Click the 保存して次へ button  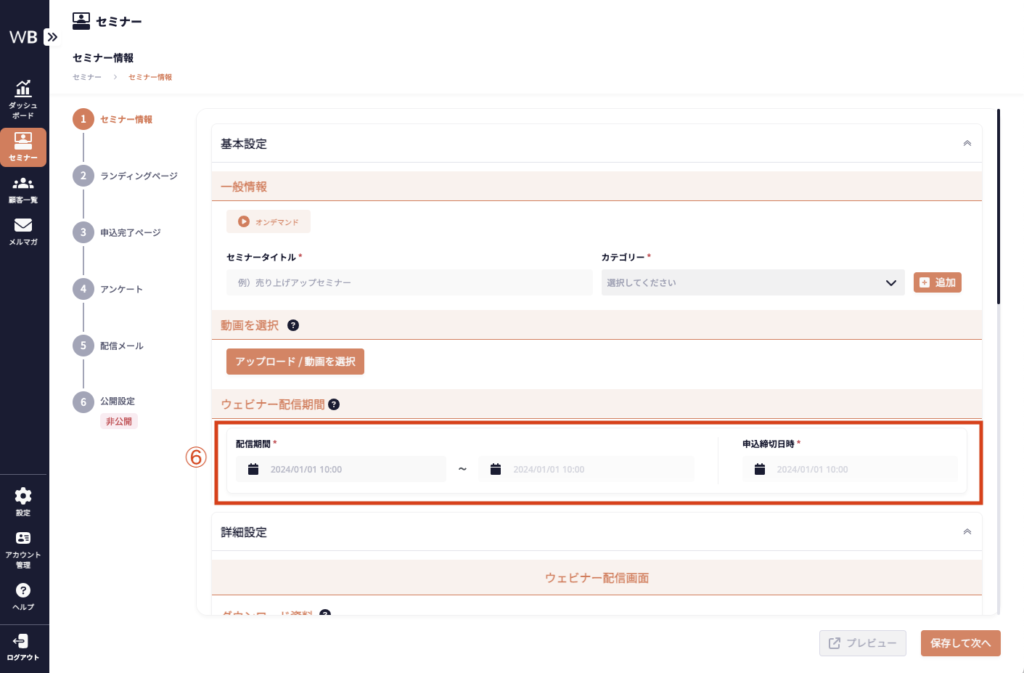(x=960, y=643)
